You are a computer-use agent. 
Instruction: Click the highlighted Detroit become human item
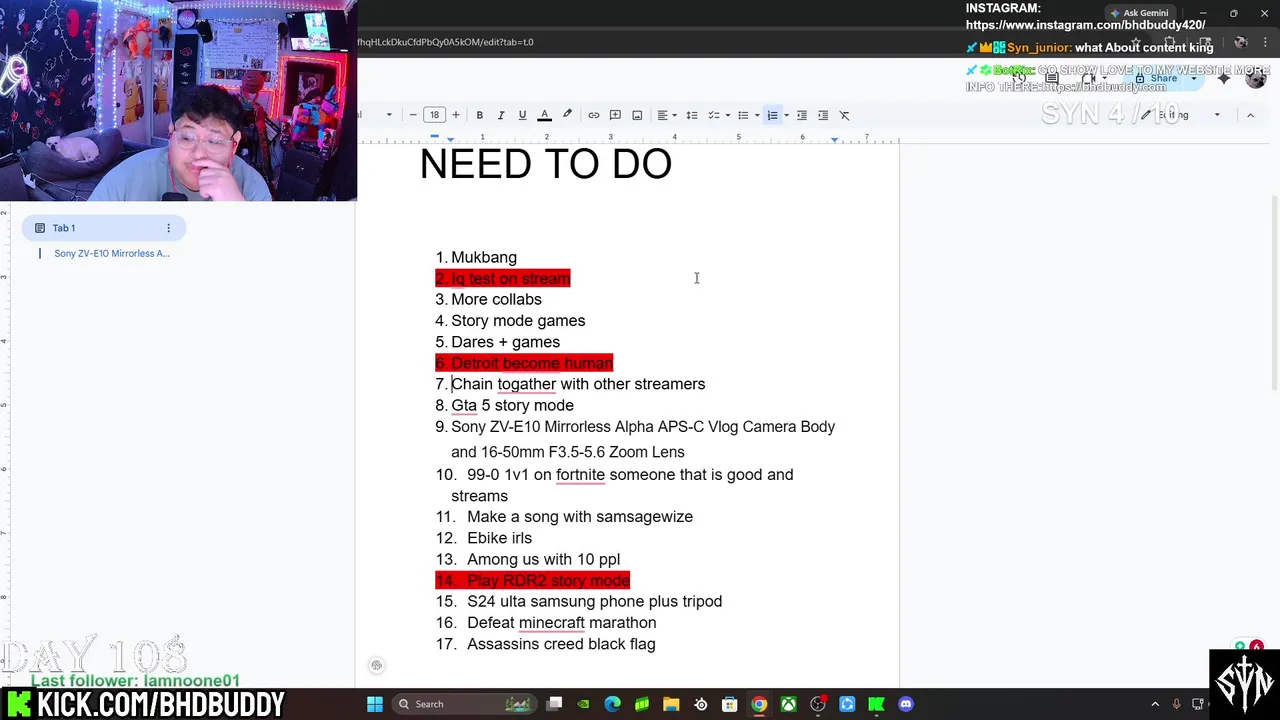[x=532, y=363]
